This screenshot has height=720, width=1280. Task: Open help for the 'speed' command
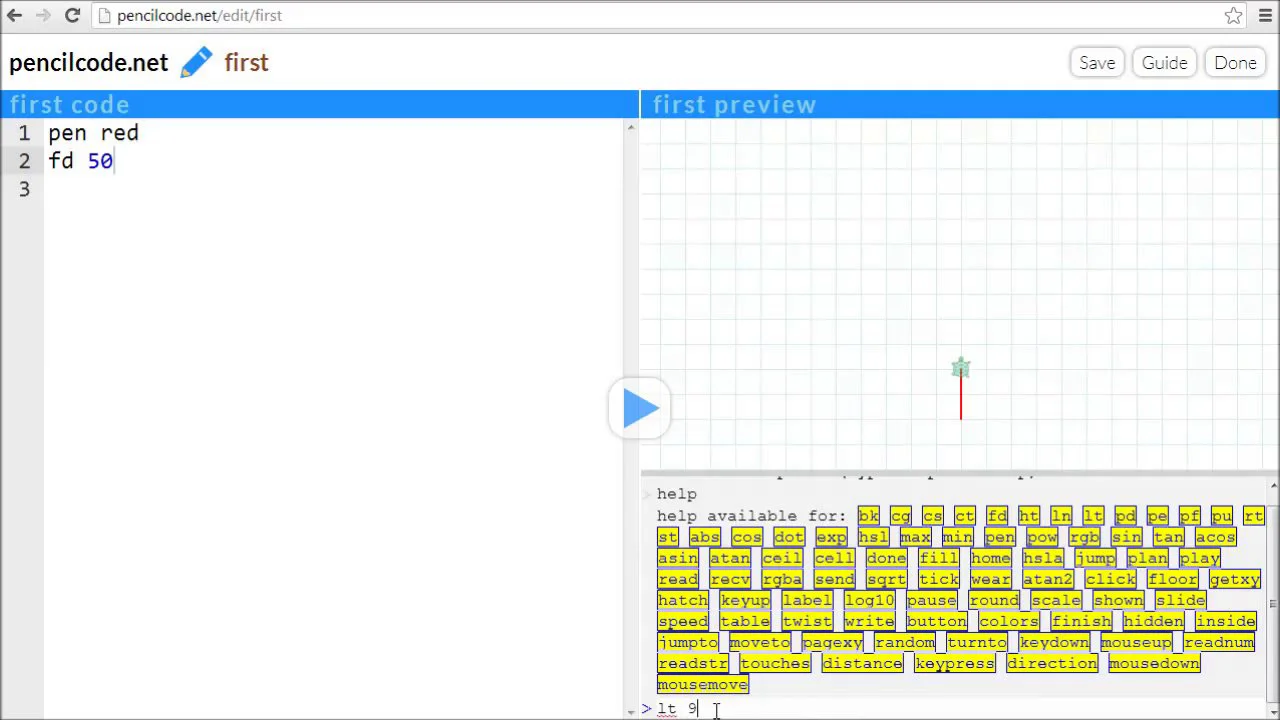pyautogui.click(x=683, y=621)
